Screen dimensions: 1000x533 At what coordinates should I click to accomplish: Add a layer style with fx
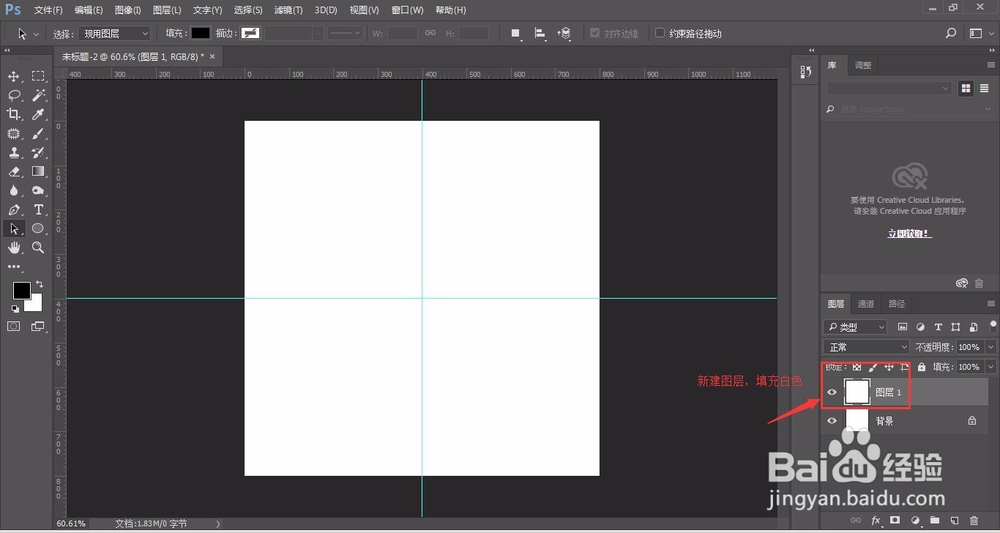[876, 520]
